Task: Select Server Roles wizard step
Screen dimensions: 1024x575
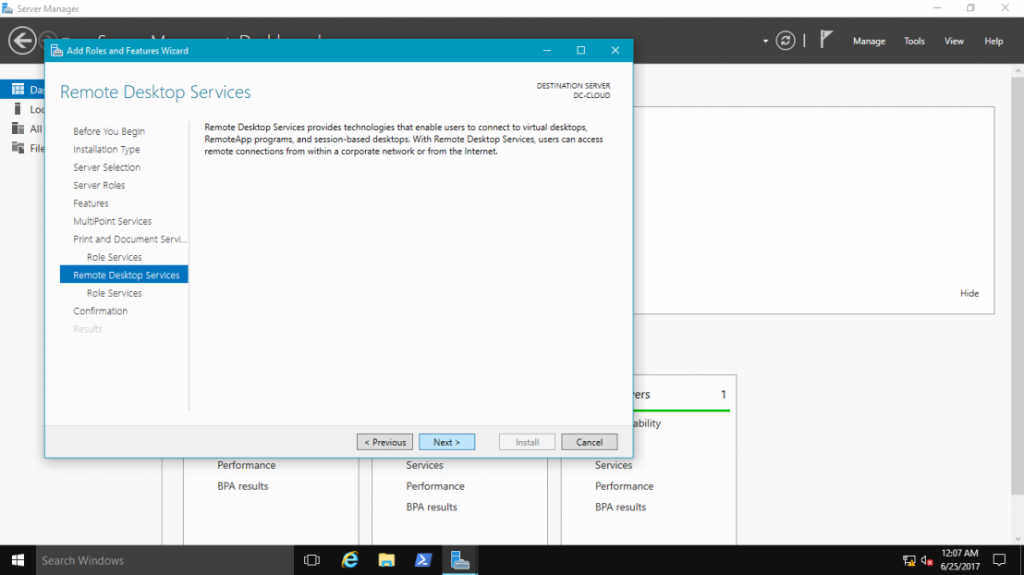Action: 99,185
